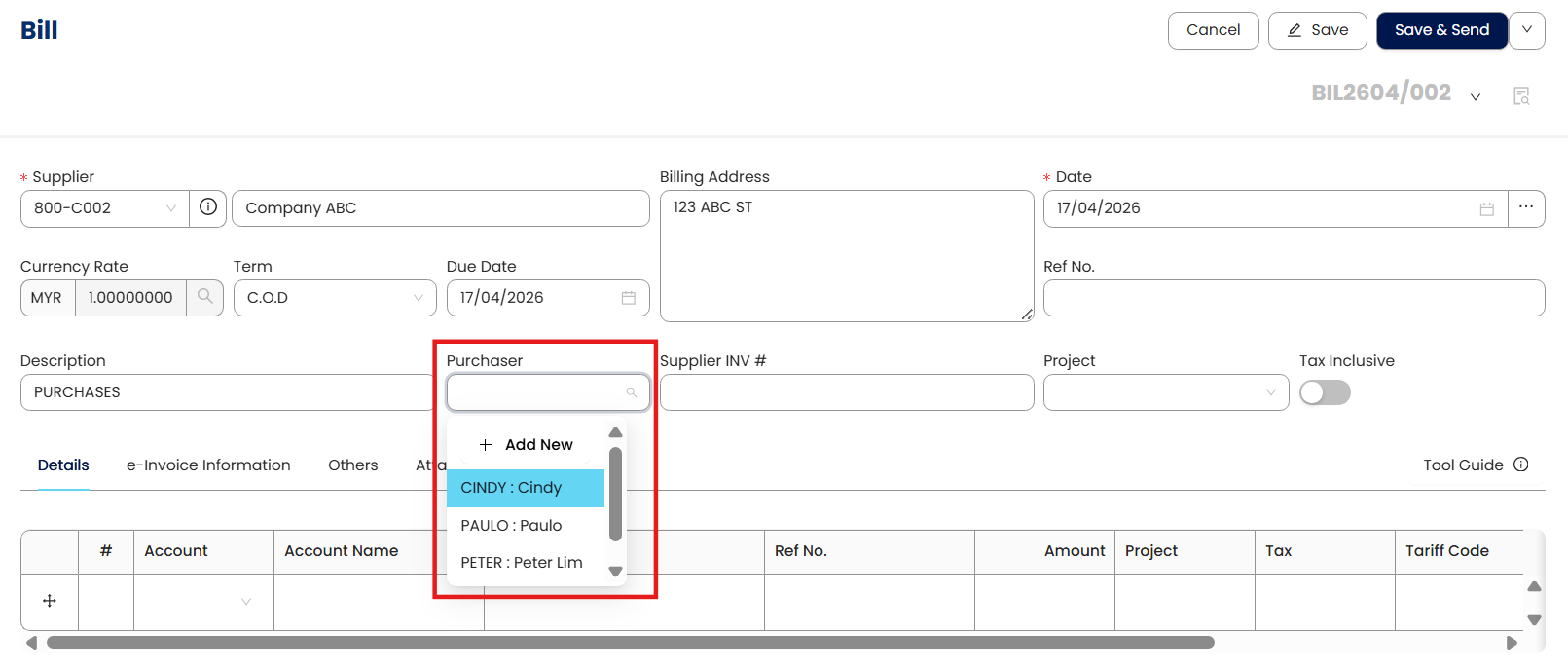
Task: Open the currency rate search icon
Action: 204,297
